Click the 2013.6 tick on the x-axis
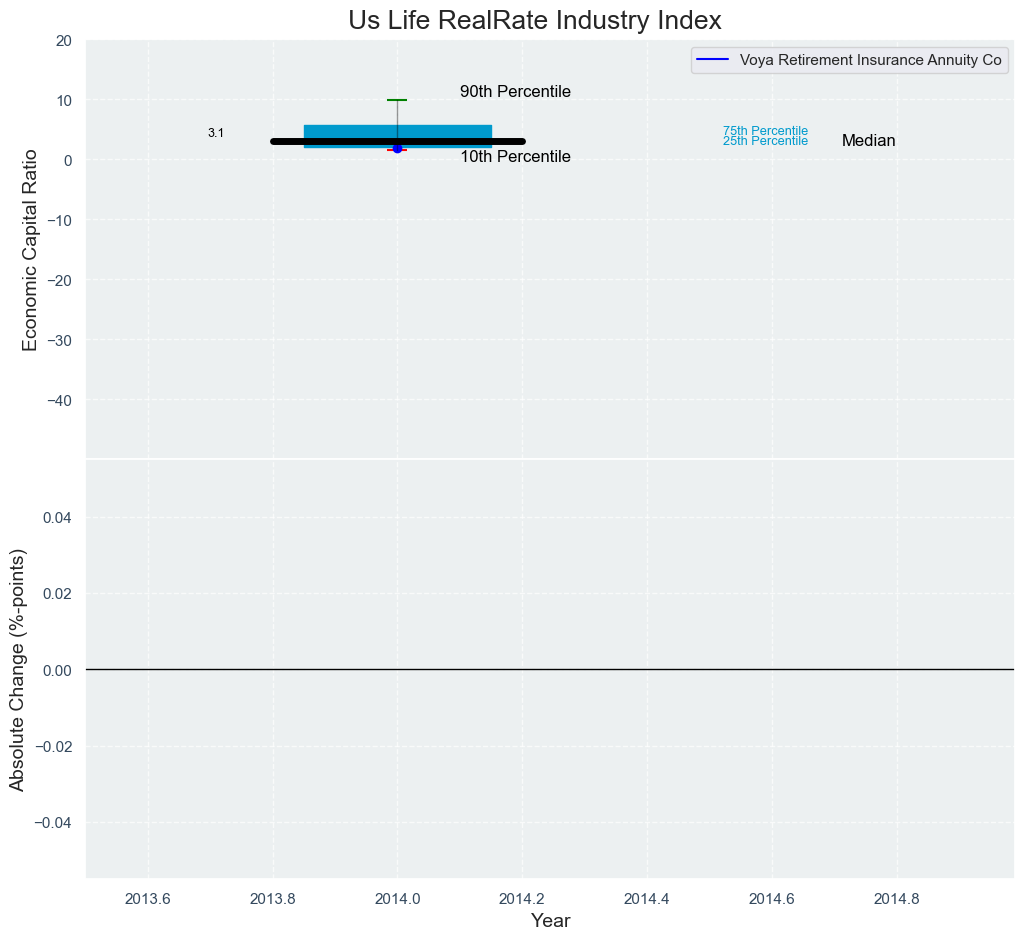 tap(148, 898)
